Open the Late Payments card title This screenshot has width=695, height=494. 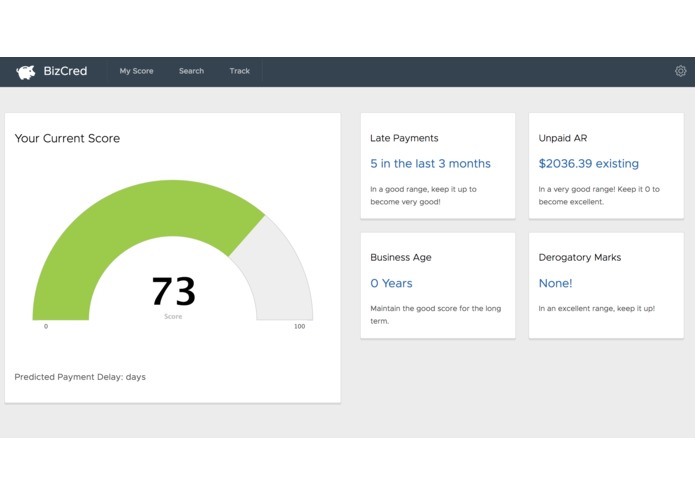404,138
